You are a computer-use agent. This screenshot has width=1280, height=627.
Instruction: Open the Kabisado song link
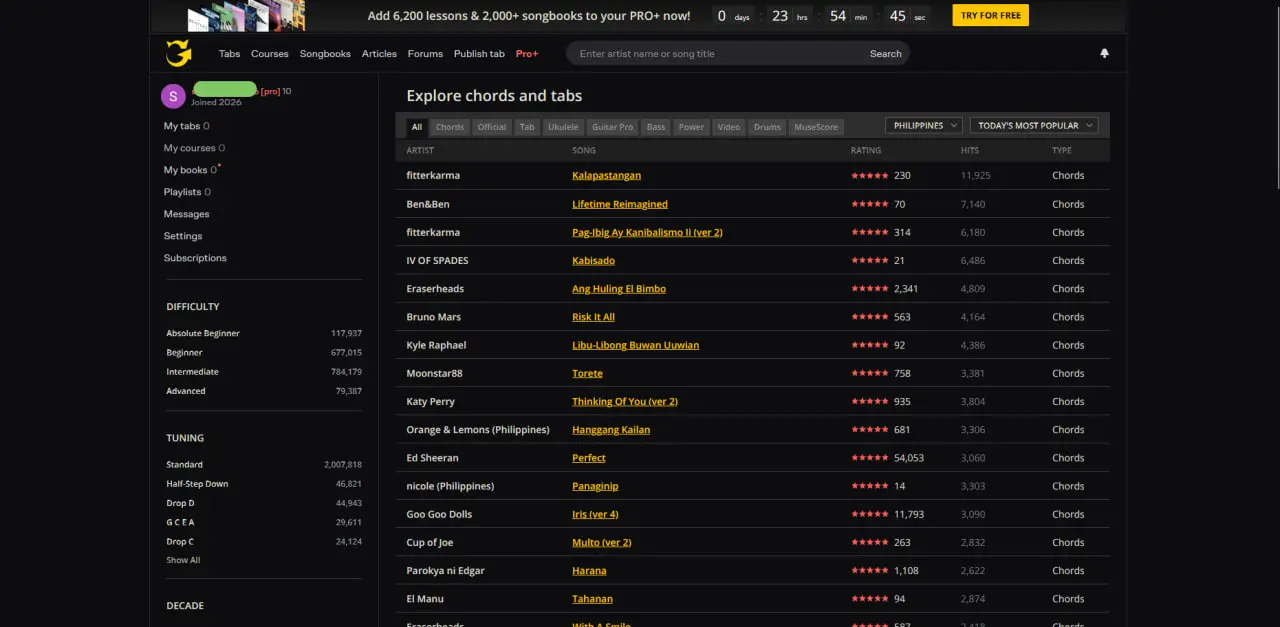click(x=593, y=260)
